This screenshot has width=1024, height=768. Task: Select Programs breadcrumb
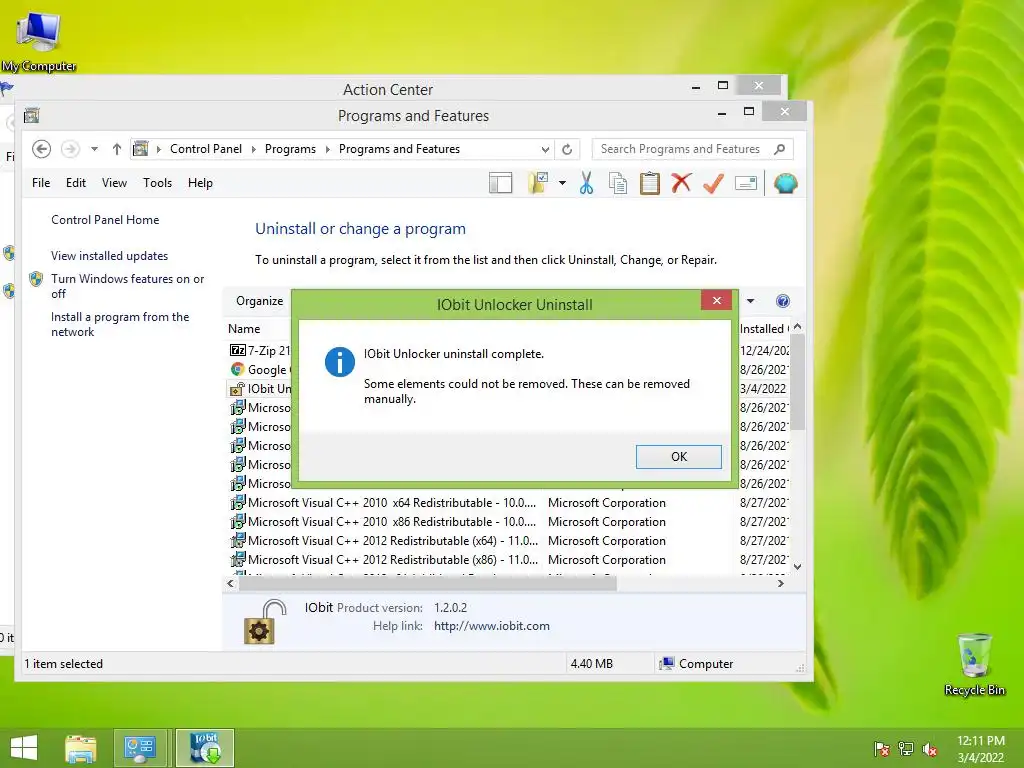click(290, 149)
